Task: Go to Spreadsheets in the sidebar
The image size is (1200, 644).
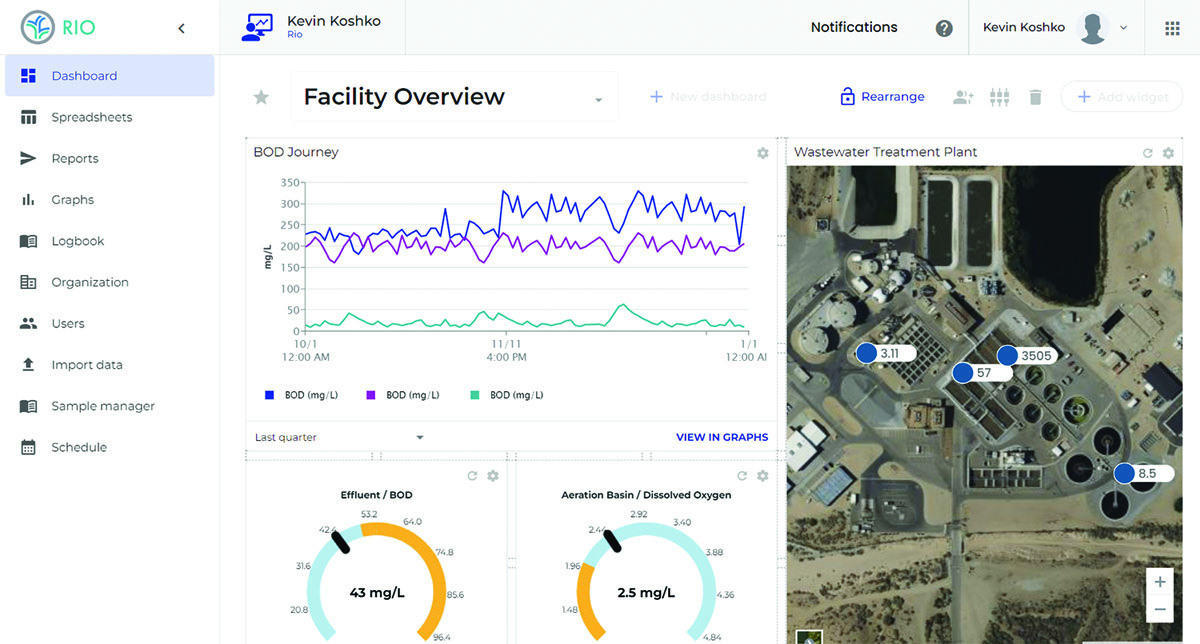Action: pos(91,117)
